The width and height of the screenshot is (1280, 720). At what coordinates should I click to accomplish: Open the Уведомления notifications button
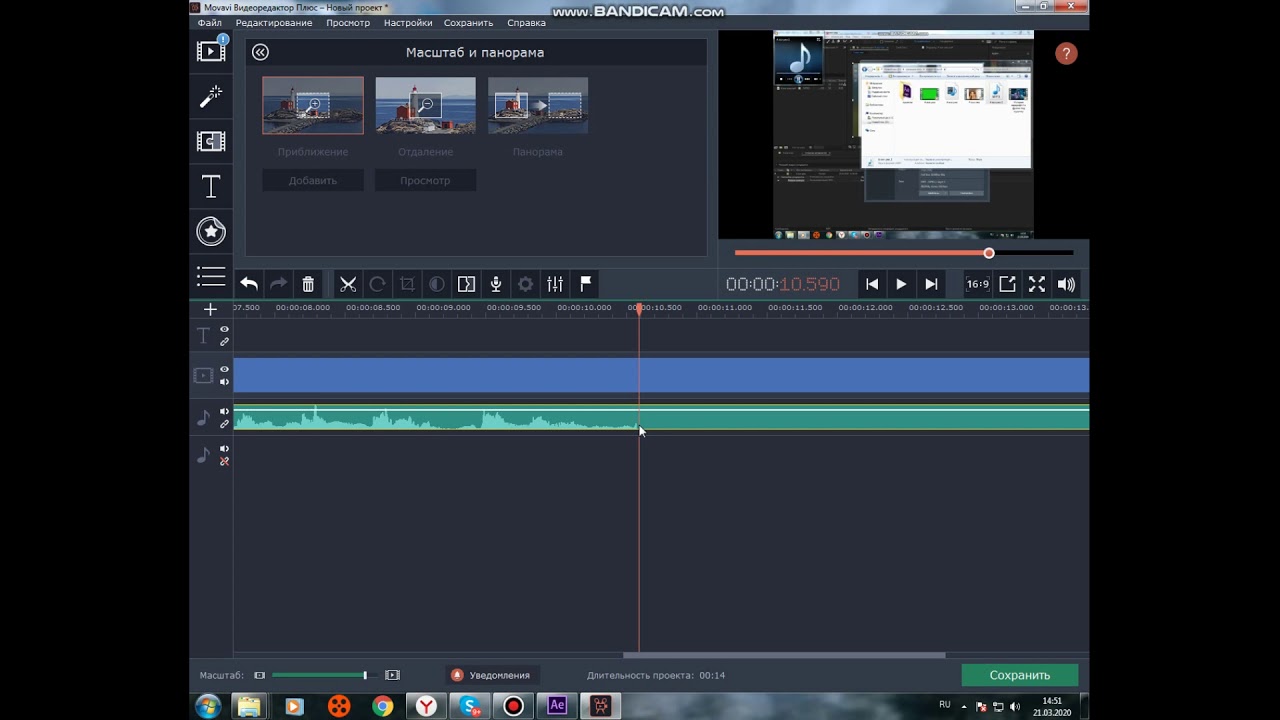(x=491, y=675)
